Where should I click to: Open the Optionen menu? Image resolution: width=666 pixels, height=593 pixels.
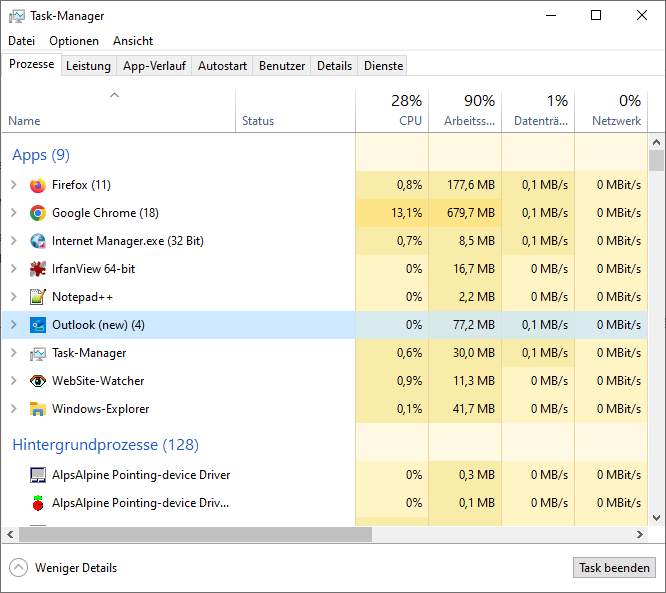pos(74,41)
